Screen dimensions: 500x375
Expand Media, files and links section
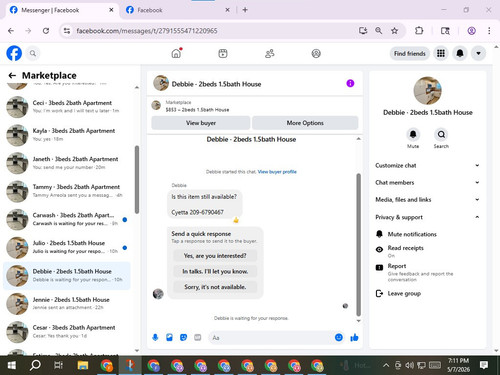coord(427,199)
